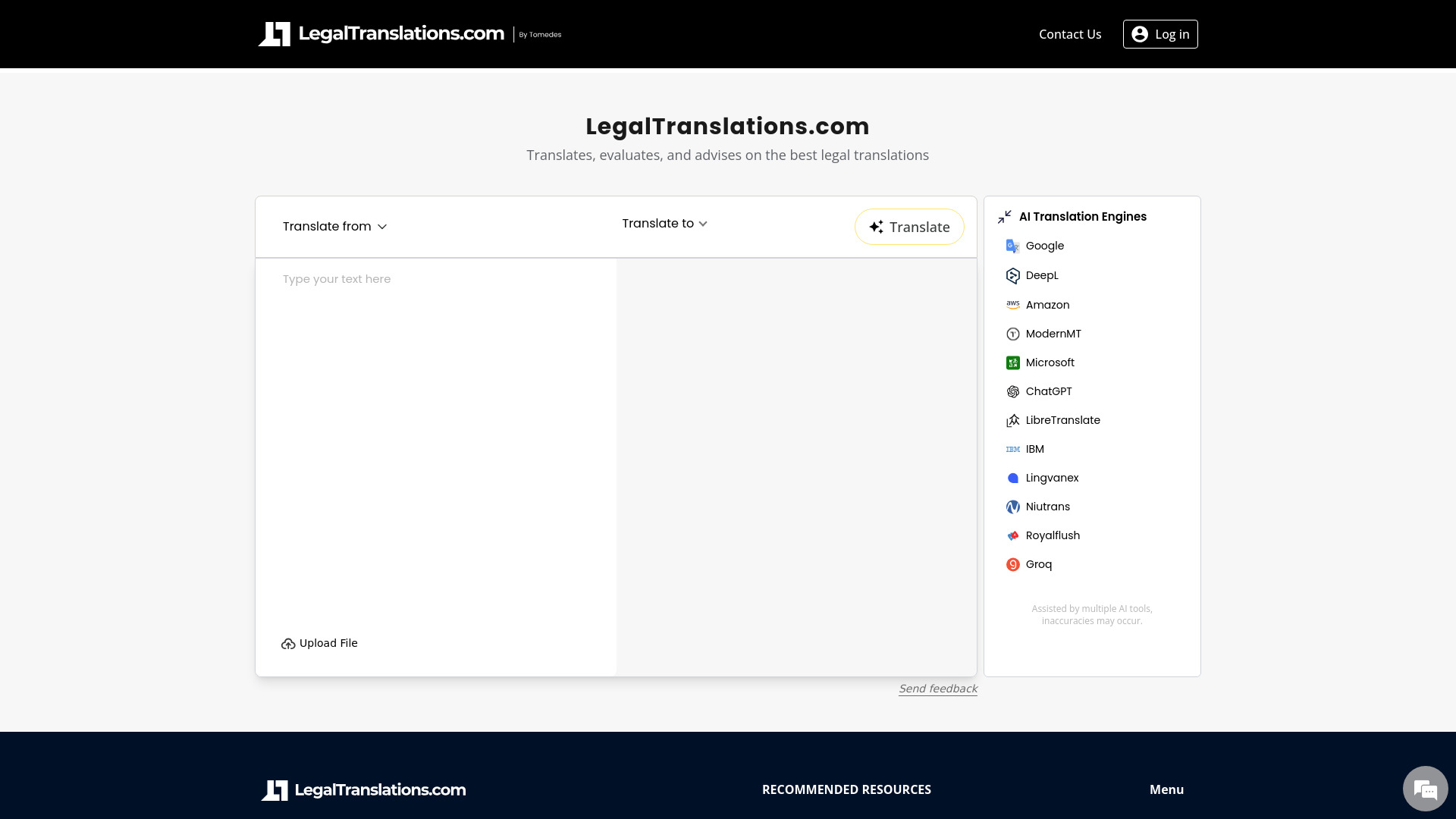Open the Contact Us page

coord(1070,34)
